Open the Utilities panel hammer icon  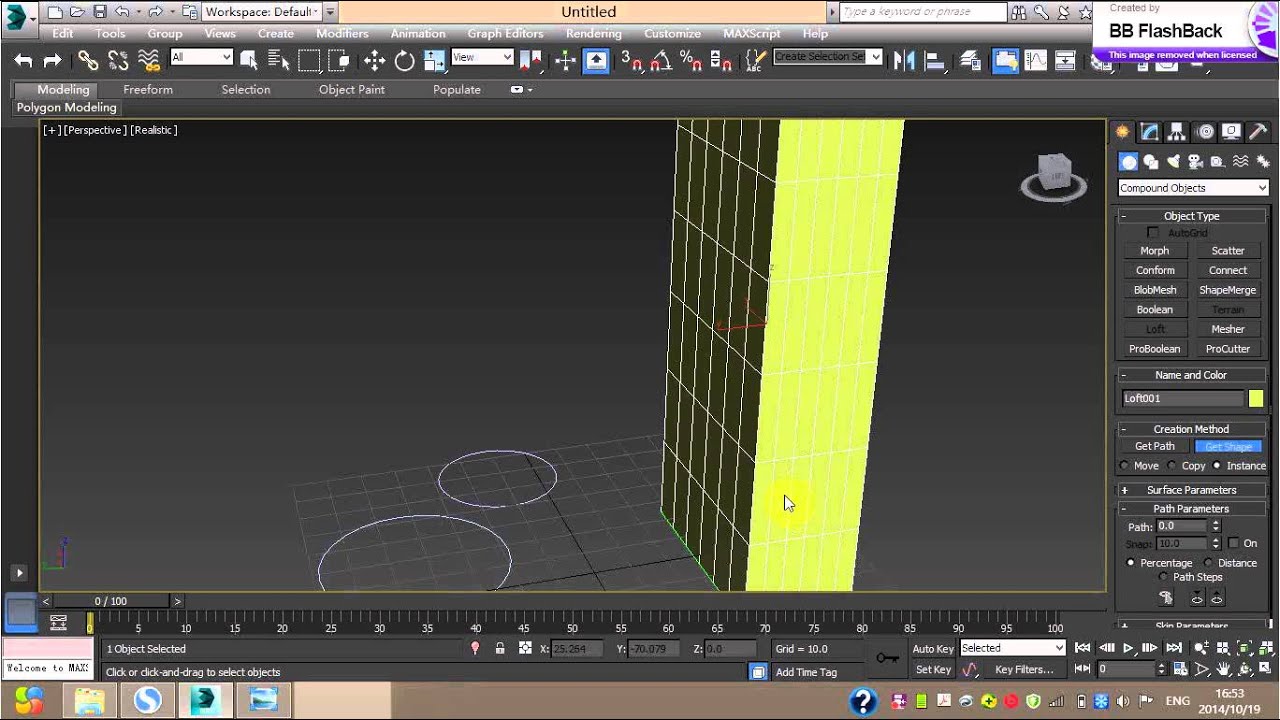1259,132
